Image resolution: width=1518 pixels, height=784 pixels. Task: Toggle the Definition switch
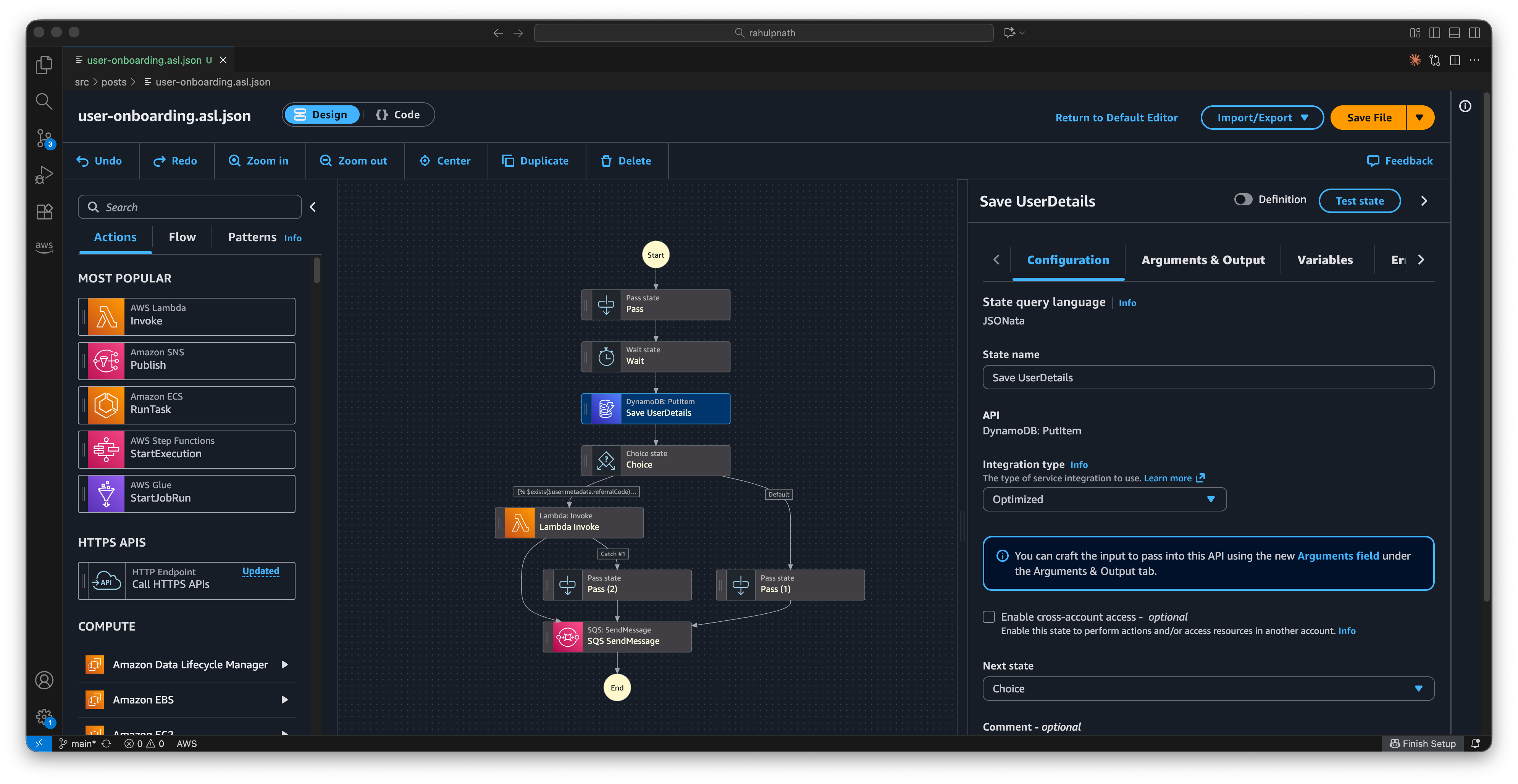coord(1243,199)
